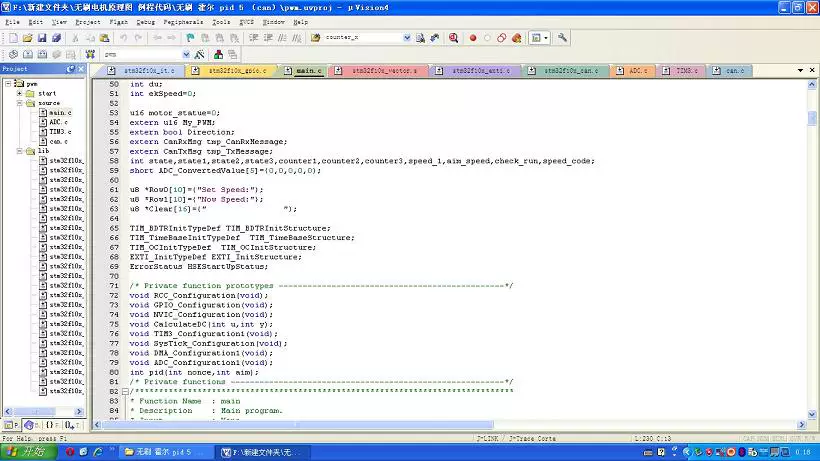The height and width of the screenshot is (461, 820).
Task: Save all files via toolbar
Action: tap(56, 38)
